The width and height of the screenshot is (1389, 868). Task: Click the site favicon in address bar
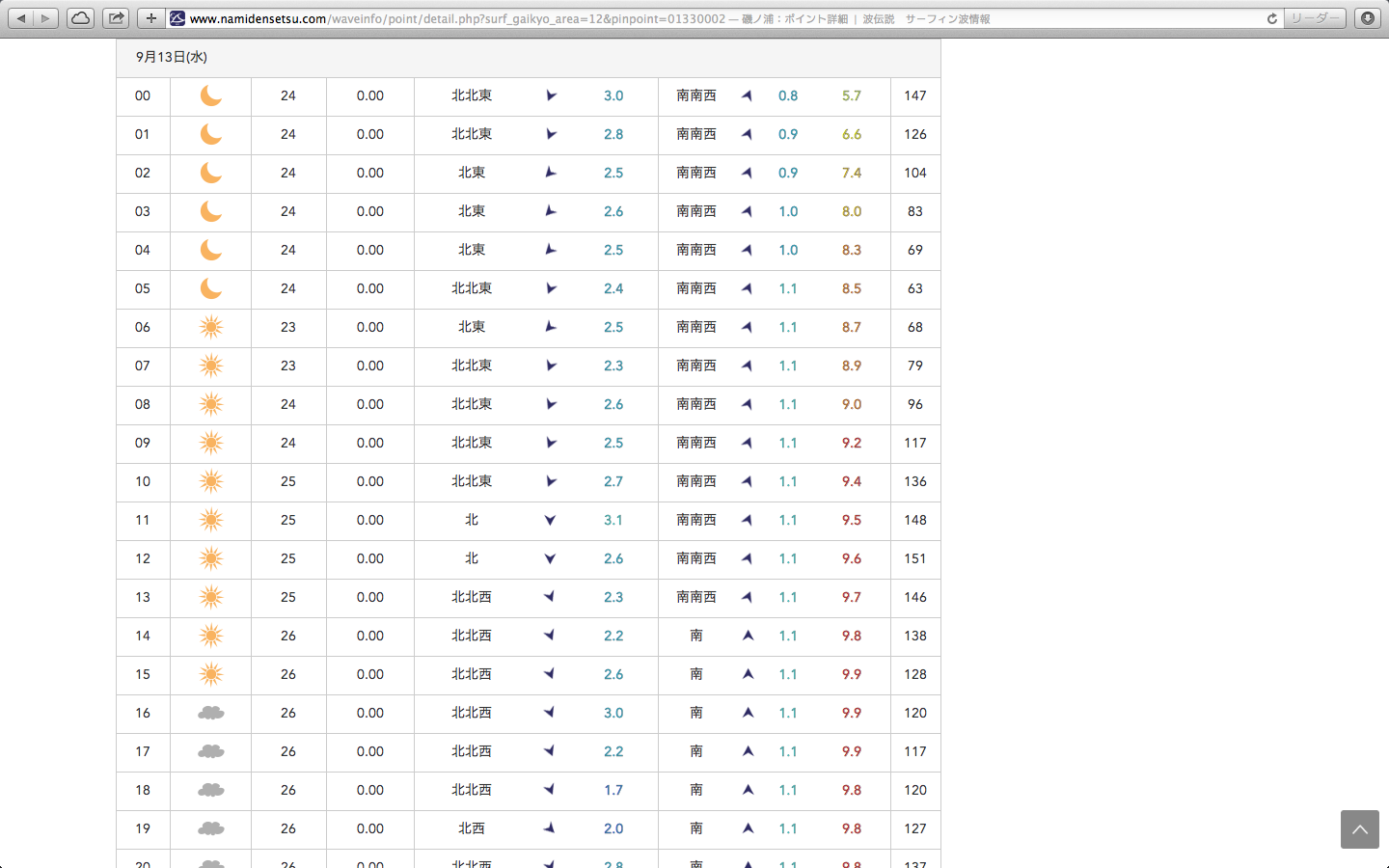[x=177, y=18]
